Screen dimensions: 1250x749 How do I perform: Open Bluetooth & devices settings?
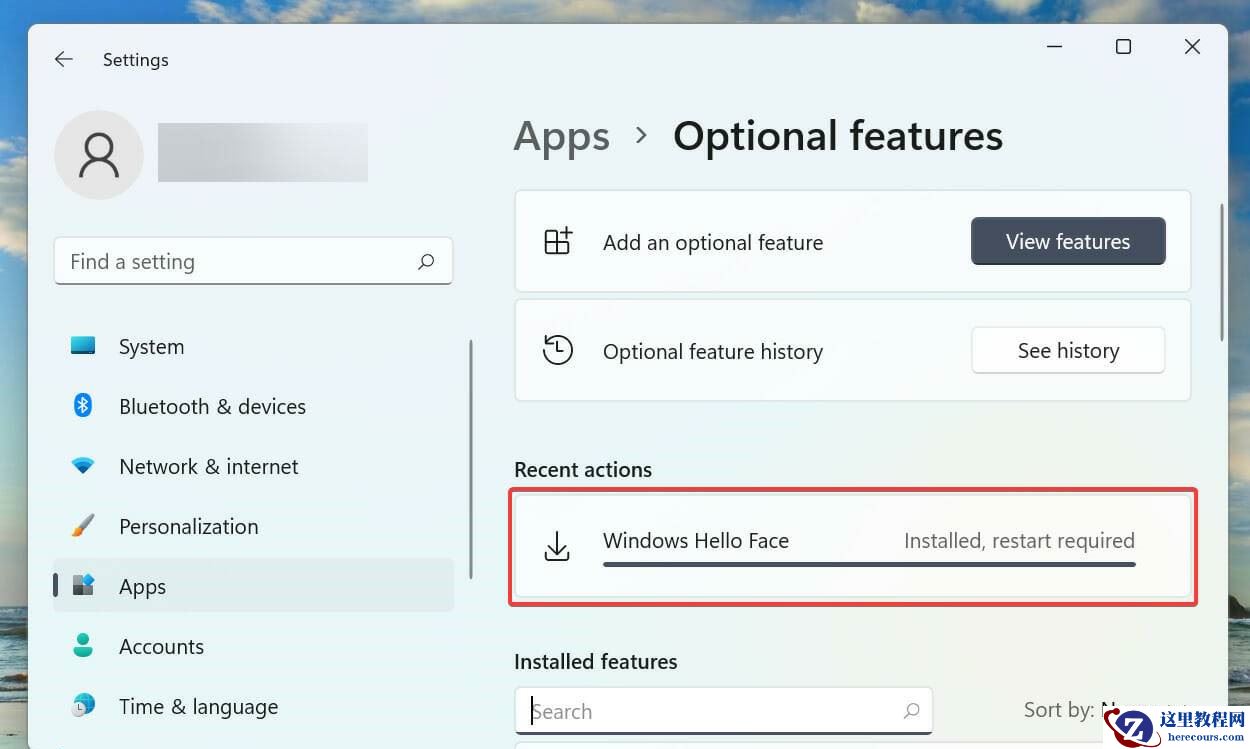coord(212,407)
